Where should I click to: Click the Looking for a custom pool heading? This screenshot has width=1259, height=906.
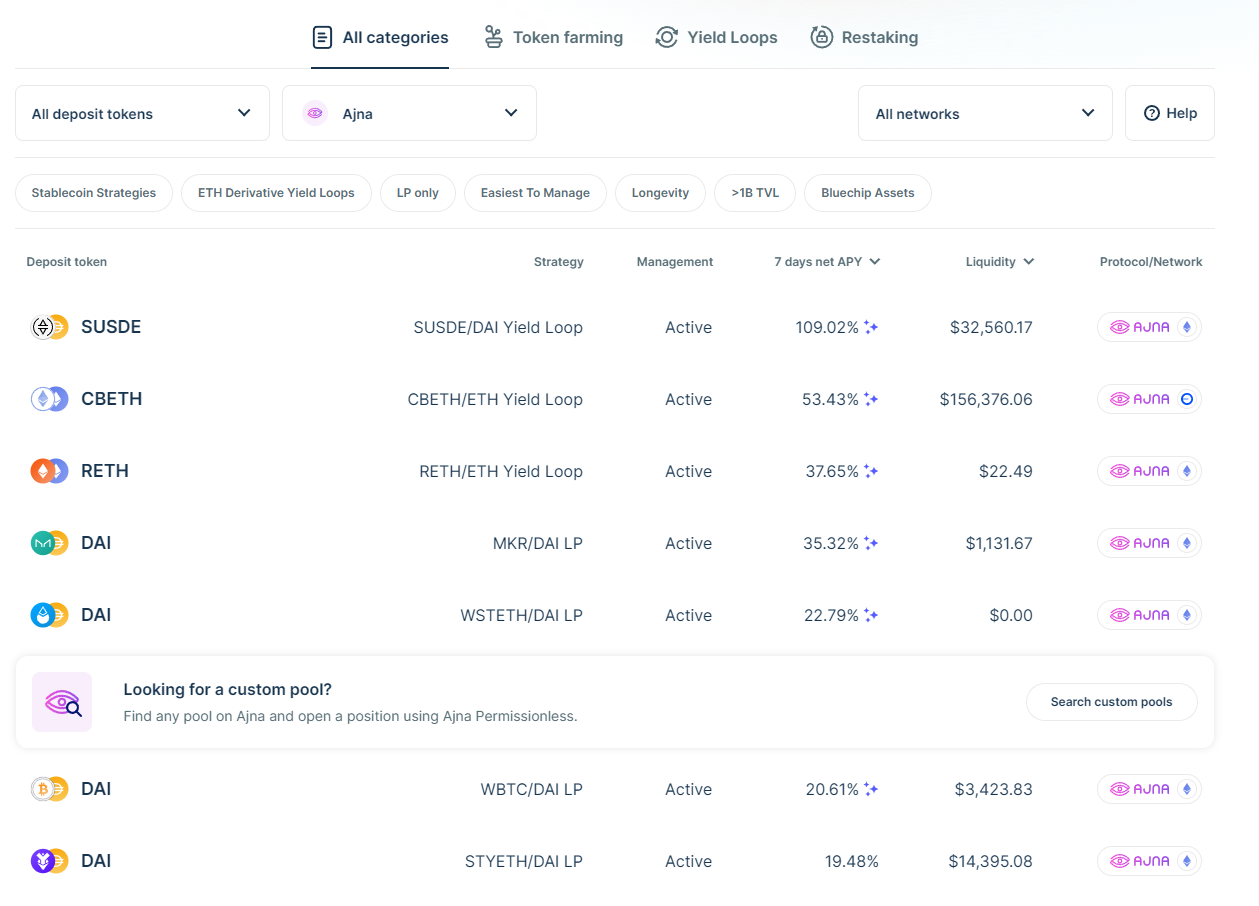click(227, 689)
